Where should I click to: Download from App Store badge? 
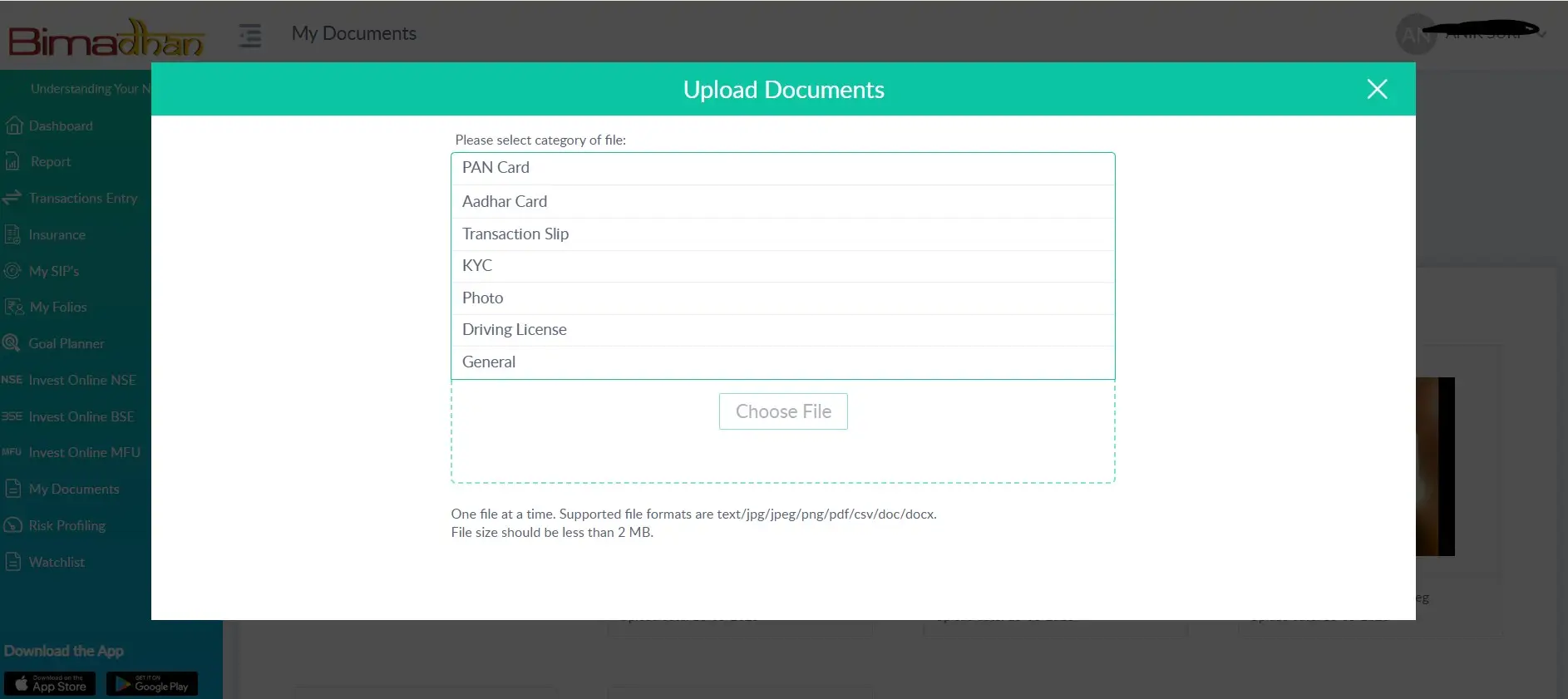pyautogui.click(x=50, y=684)
